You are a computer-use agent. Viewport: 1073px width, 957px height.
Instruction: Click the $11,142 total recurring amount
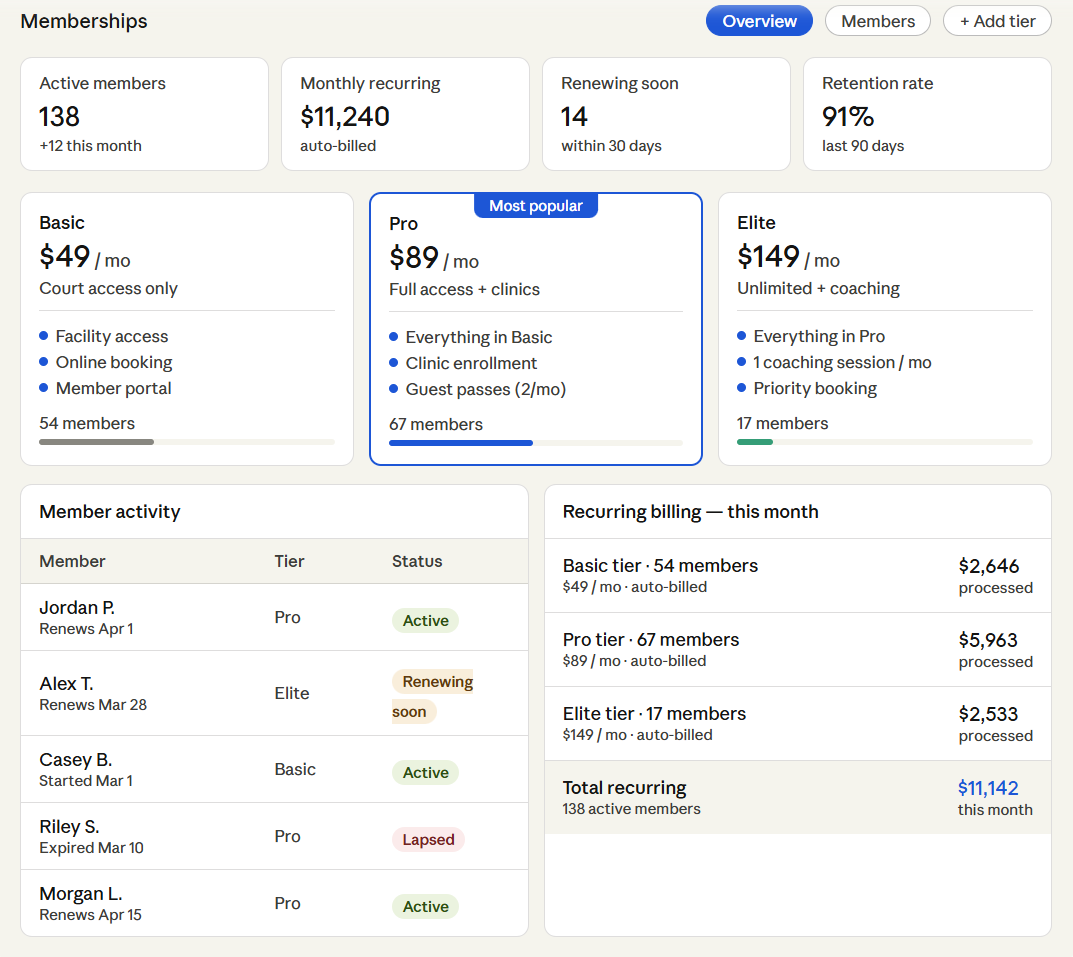(x=987, y=788)
